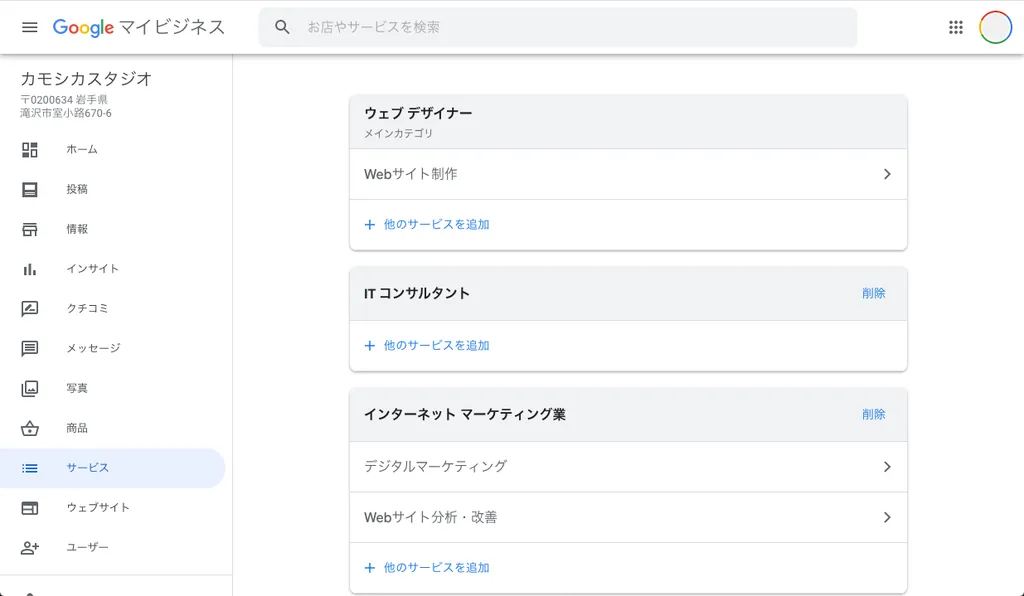The height and width of the screenshot is (596, 1024).
Task: Click the search magnifier icon
Action: pyautogui.click(x=282, y=27)
